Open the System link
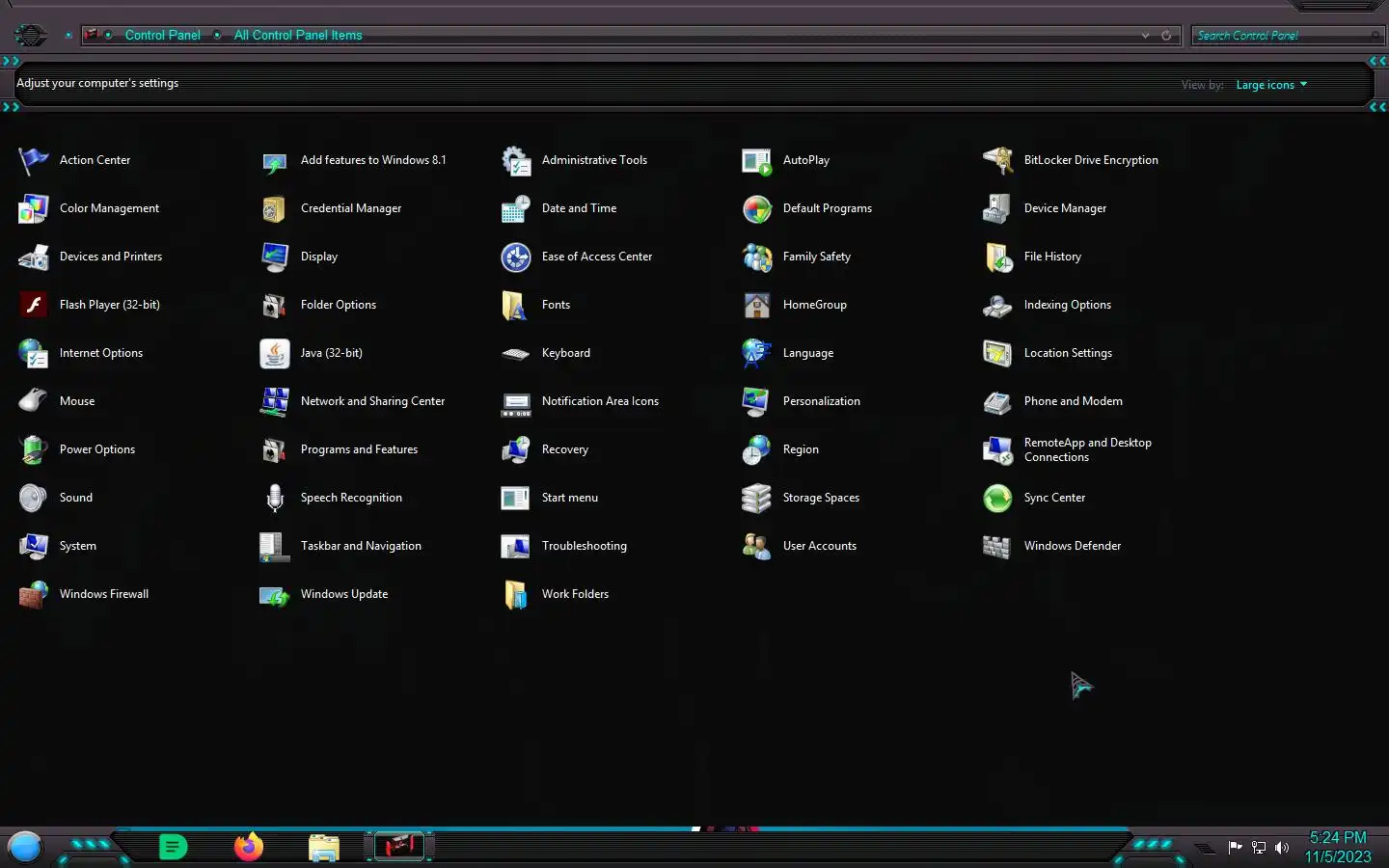1389x868 pixels. pos(78,546)
